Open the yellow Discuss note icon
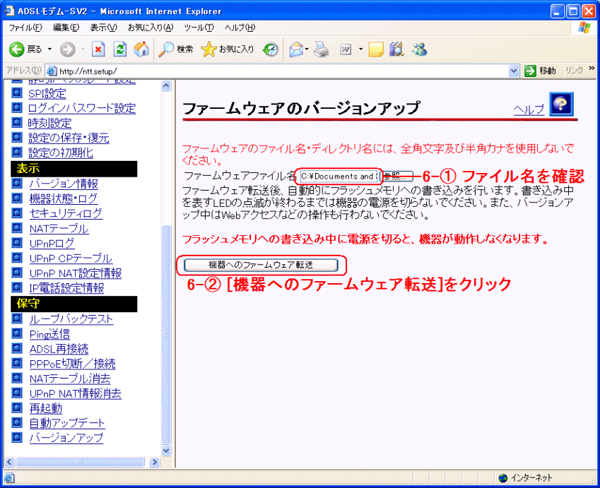Screen dimensions: 600x488 point(376,49)
